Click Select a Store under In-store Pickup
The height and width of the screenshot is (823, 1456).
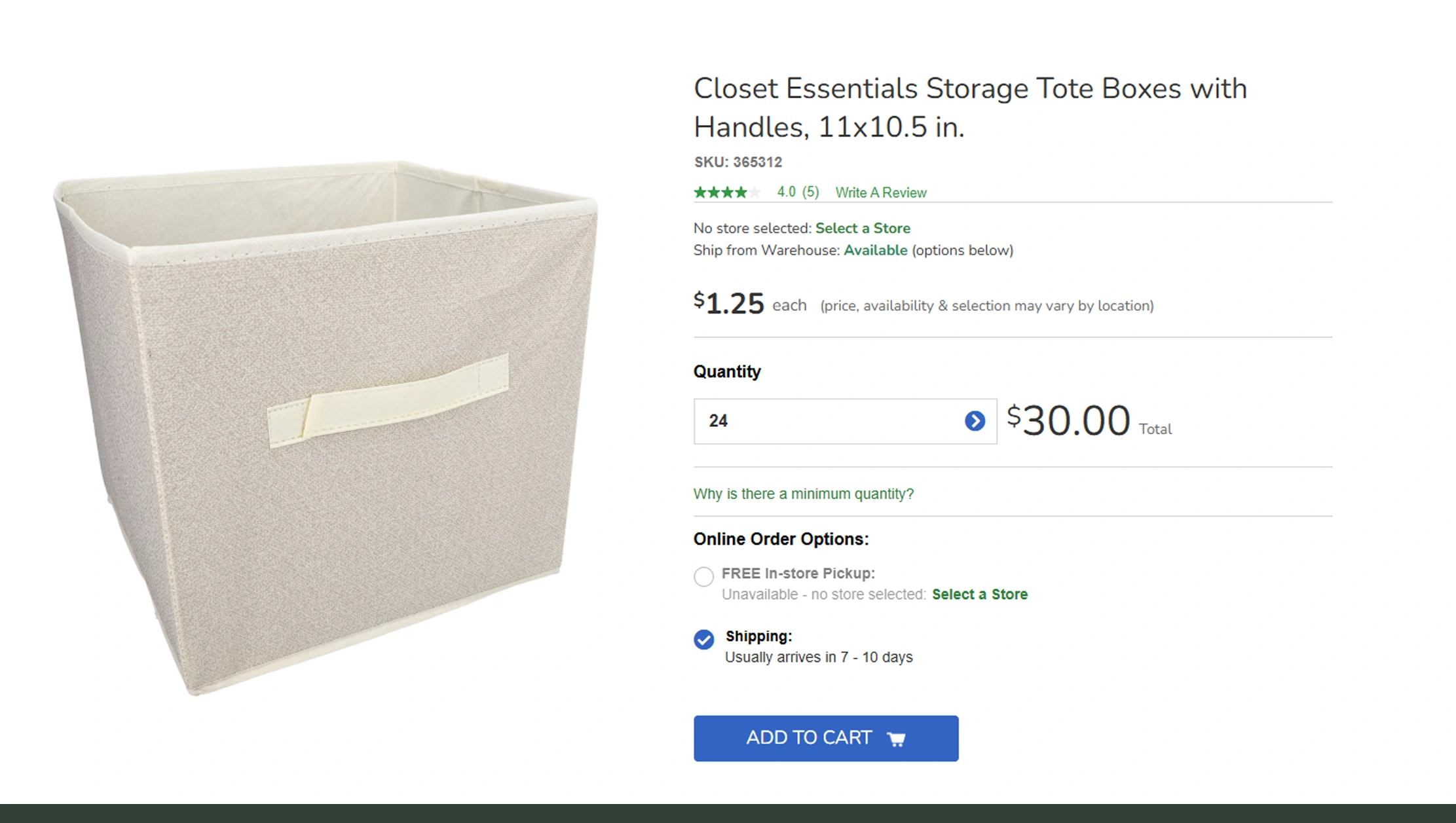click(x=979, y=594)
